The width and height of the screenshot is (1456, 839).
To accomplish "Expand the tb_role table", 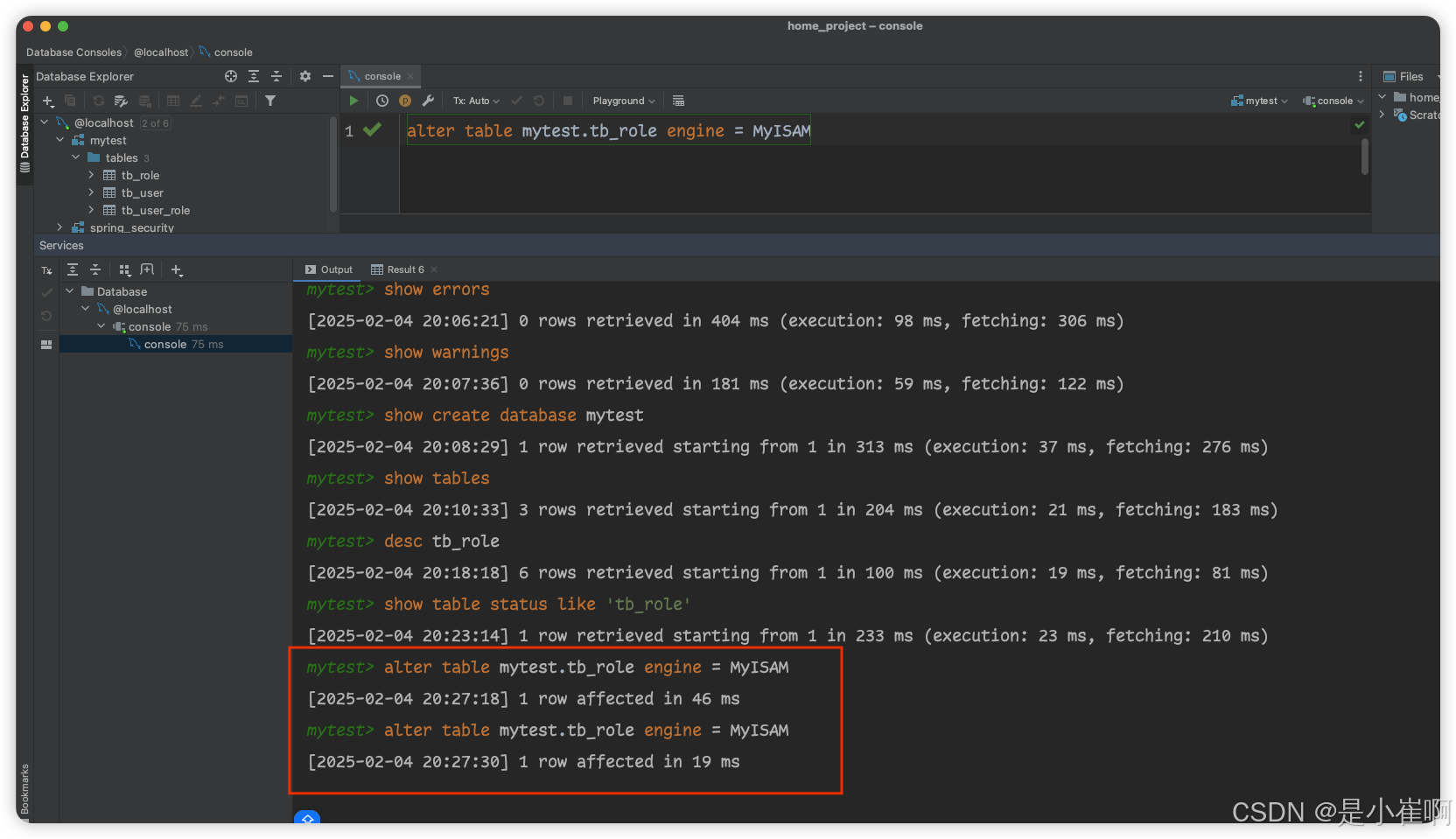I will [91, 175].
